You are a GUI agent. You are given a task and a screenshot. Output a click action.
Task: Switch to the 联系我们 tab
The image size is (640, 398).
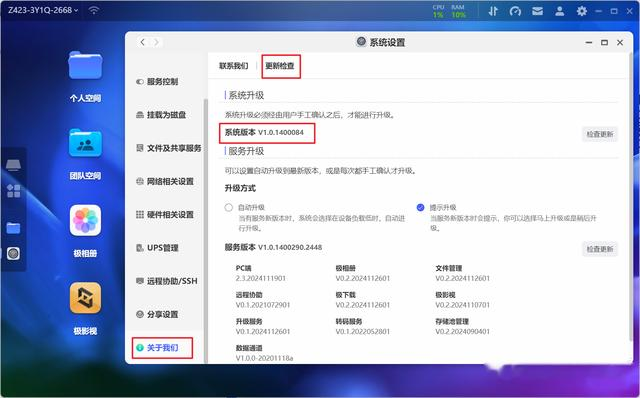click(233, 66)
